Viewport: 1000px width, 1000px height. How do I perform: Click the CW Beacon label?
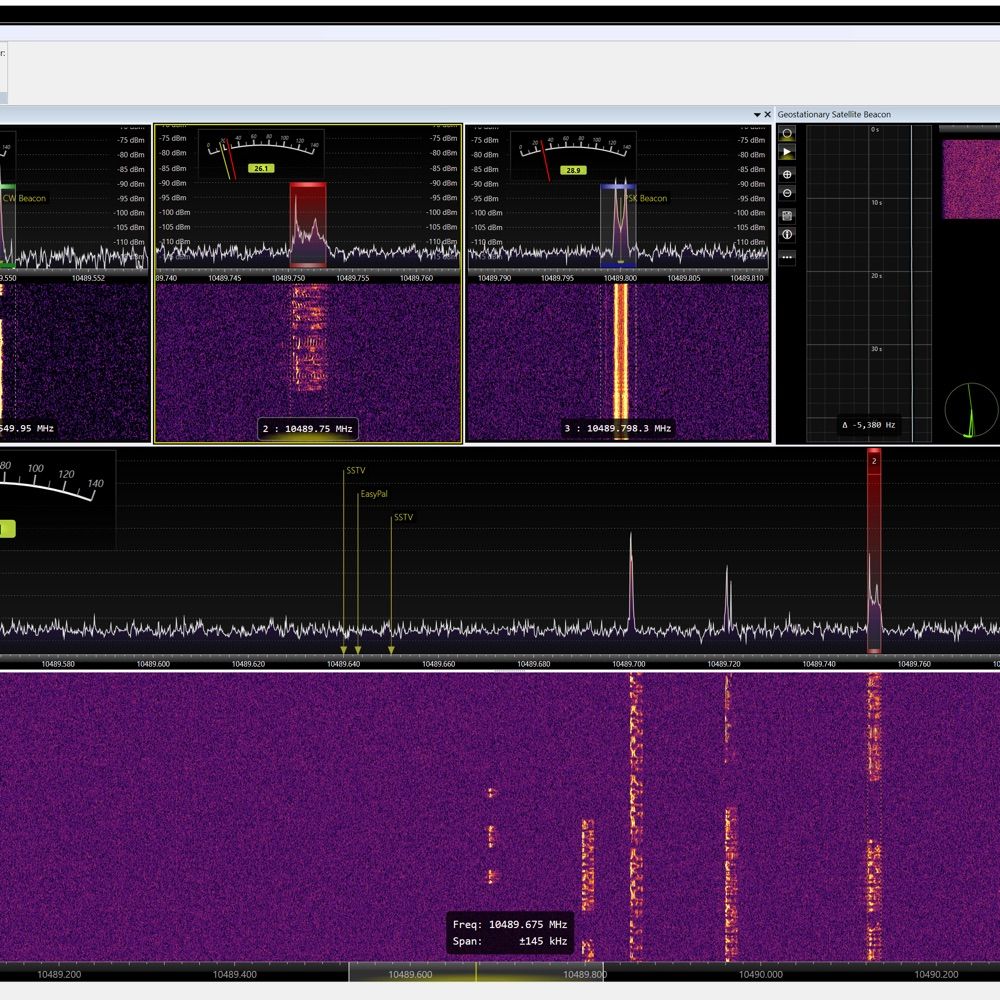tap(24, 198)
